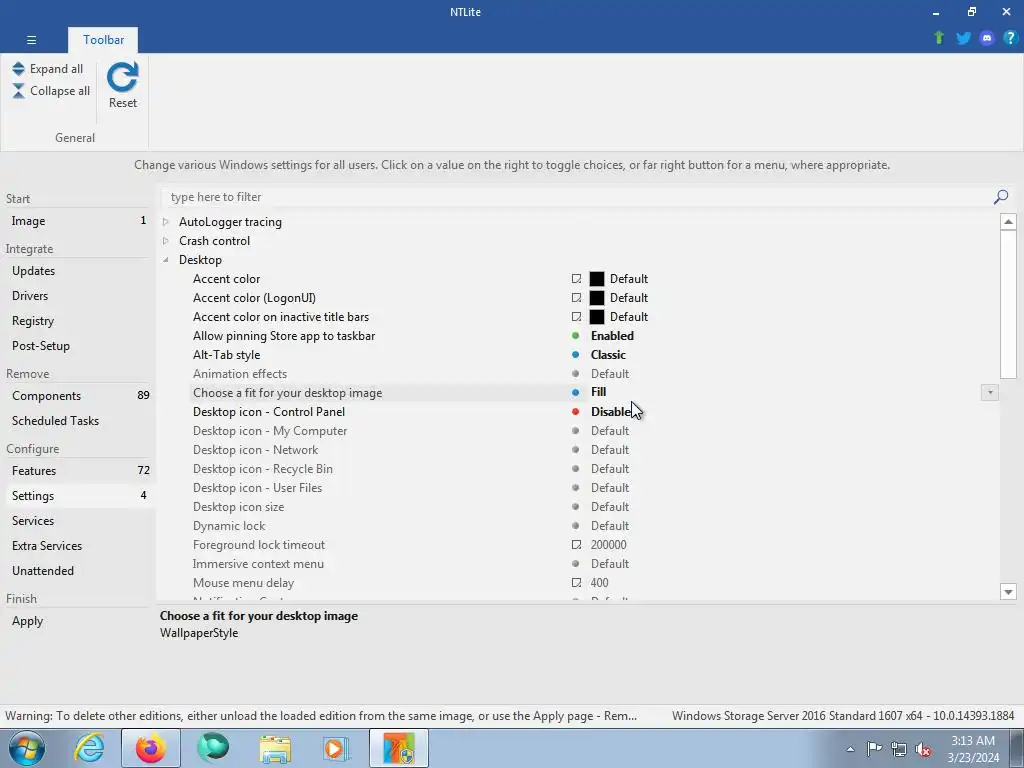1024x768 pixels.
Task: Select the Toolbar ribbon tab
Action: click(103, 40)
